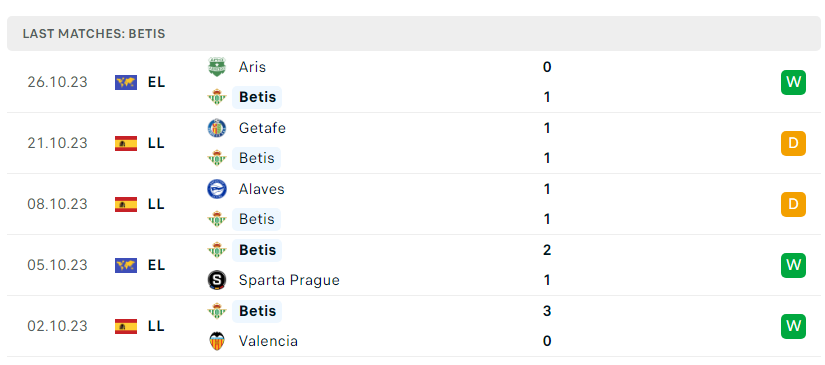Click Spain flag icon on 21.10.23 match

(x=126, y=144)
